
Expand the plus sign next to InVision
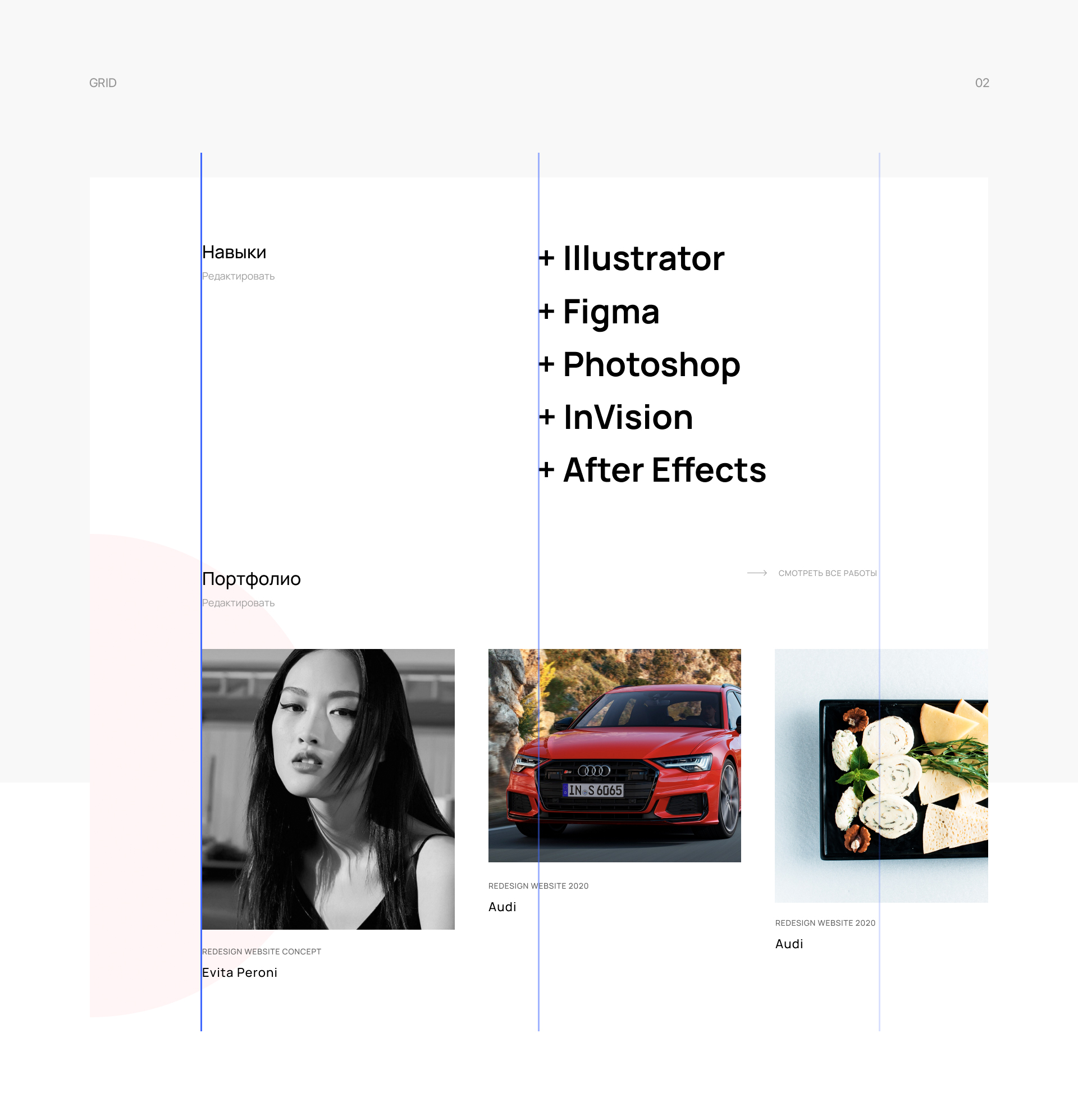point(547,418)
